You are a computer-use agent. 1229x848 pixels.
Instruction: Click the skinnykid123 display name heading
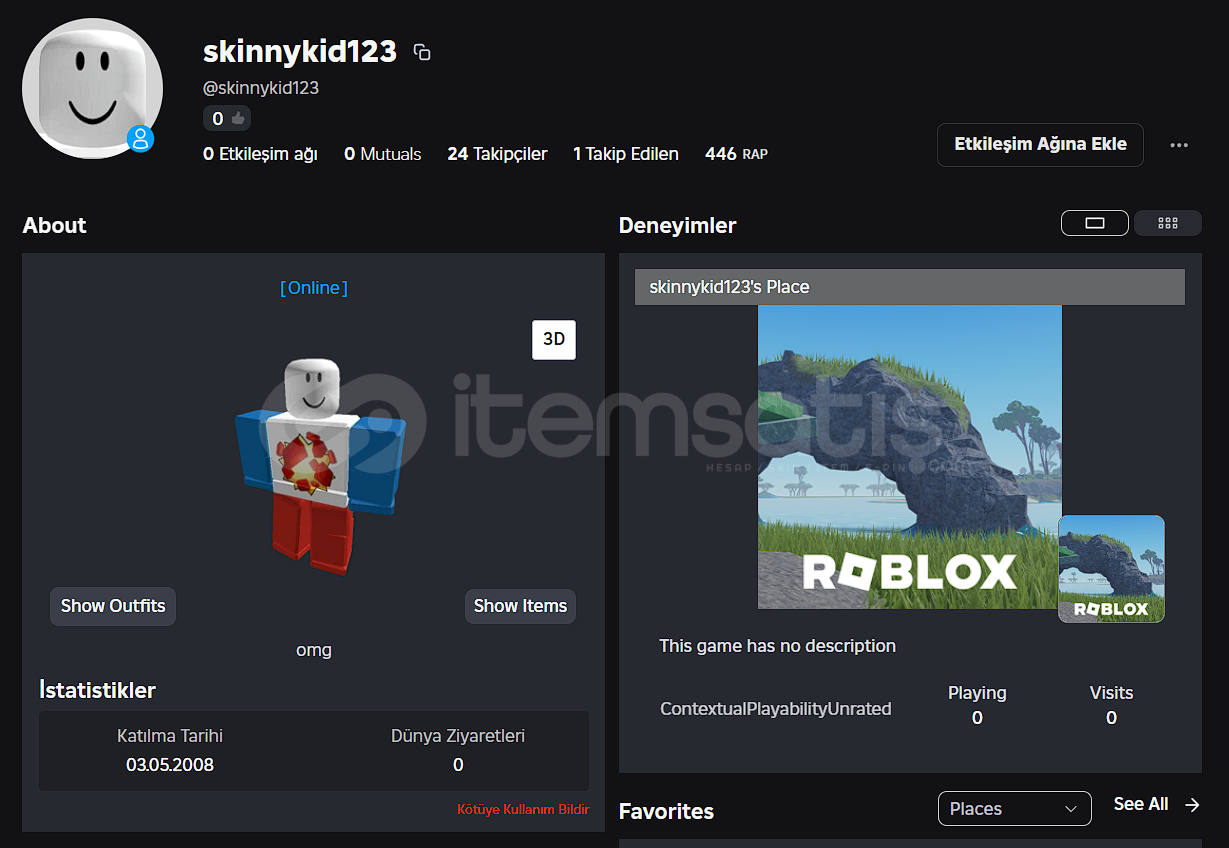tap(300, 52)
